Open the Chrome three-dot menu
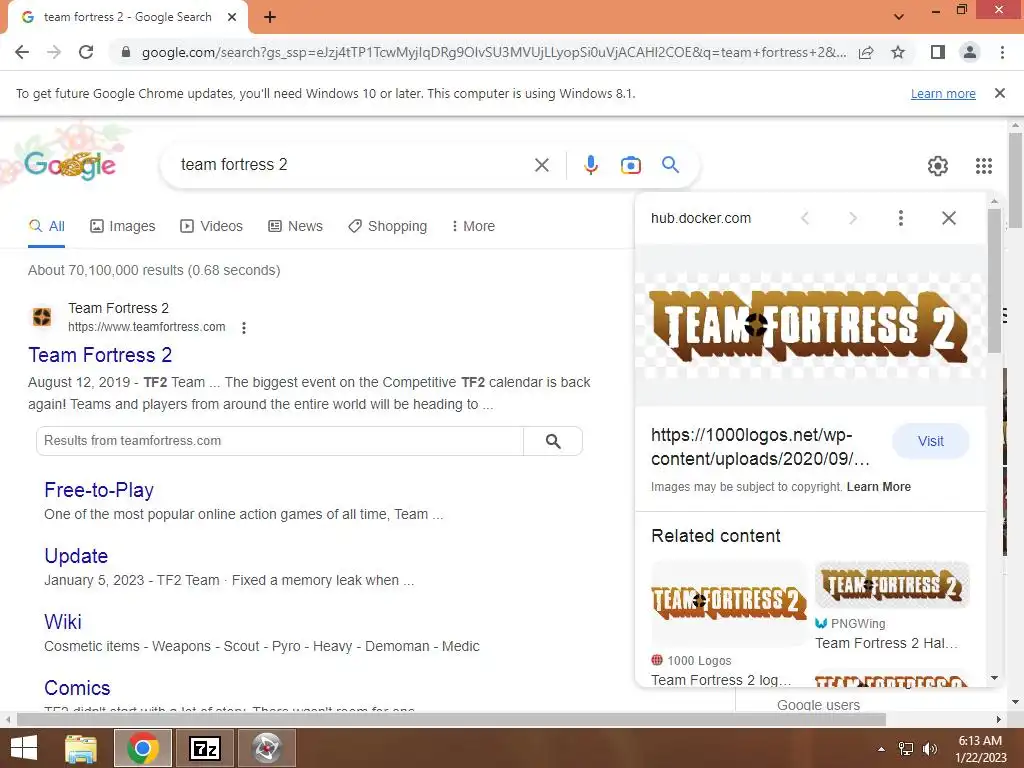Viewport: 1024px width, 768px height. (x=1002, y=52)
